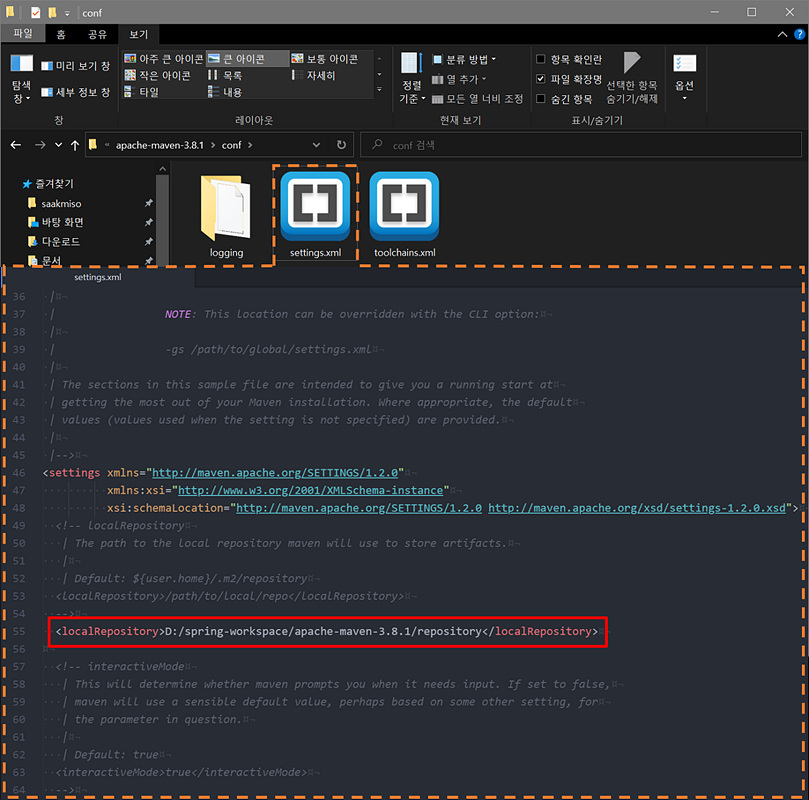Unpin Downloads (다운로드) using its pin icon

(x=149, y=241)
